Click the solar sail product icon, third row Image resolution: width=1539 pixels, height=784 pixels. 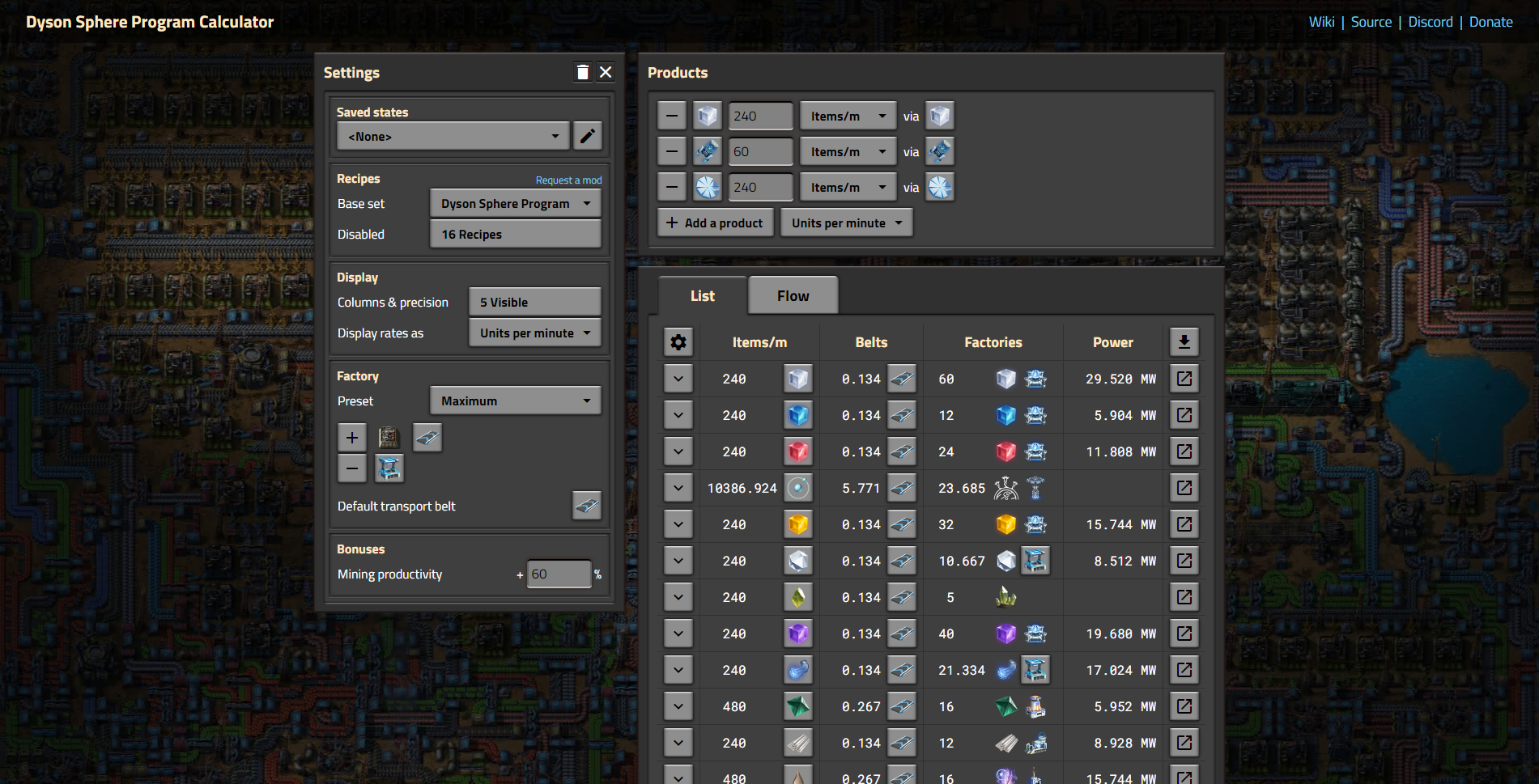[708, 187]
